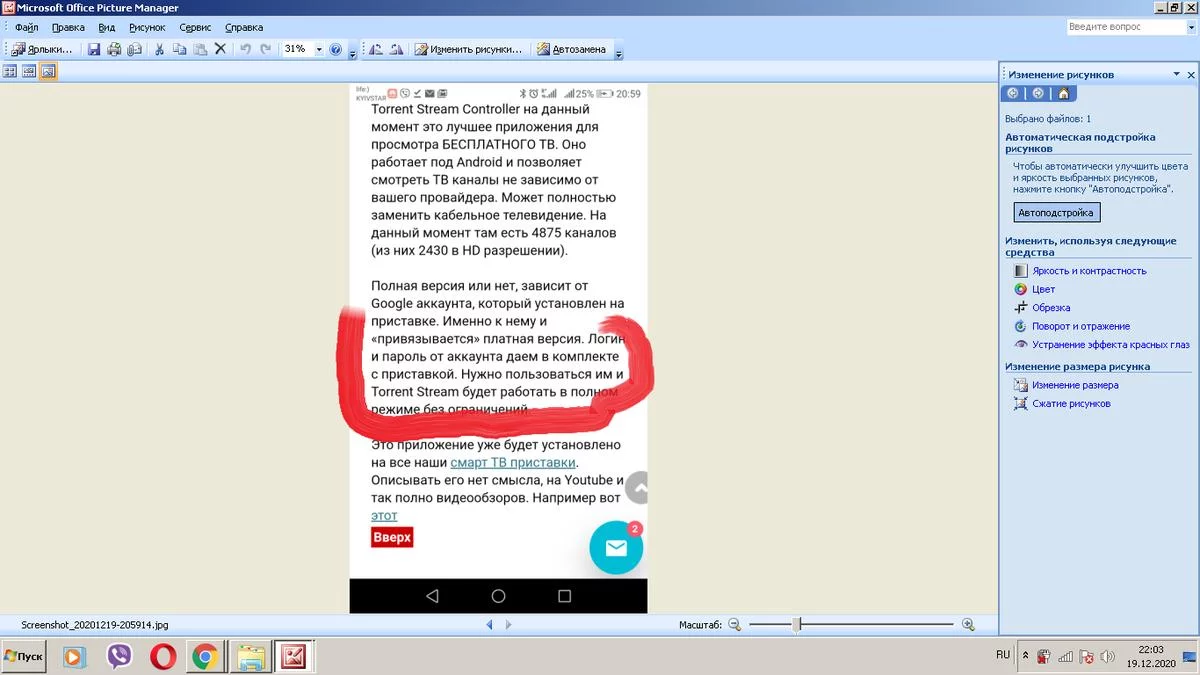Show next picture arrow
This screenshot has height=675, width=1200.
pyautogui.click(x=509, y=625)
